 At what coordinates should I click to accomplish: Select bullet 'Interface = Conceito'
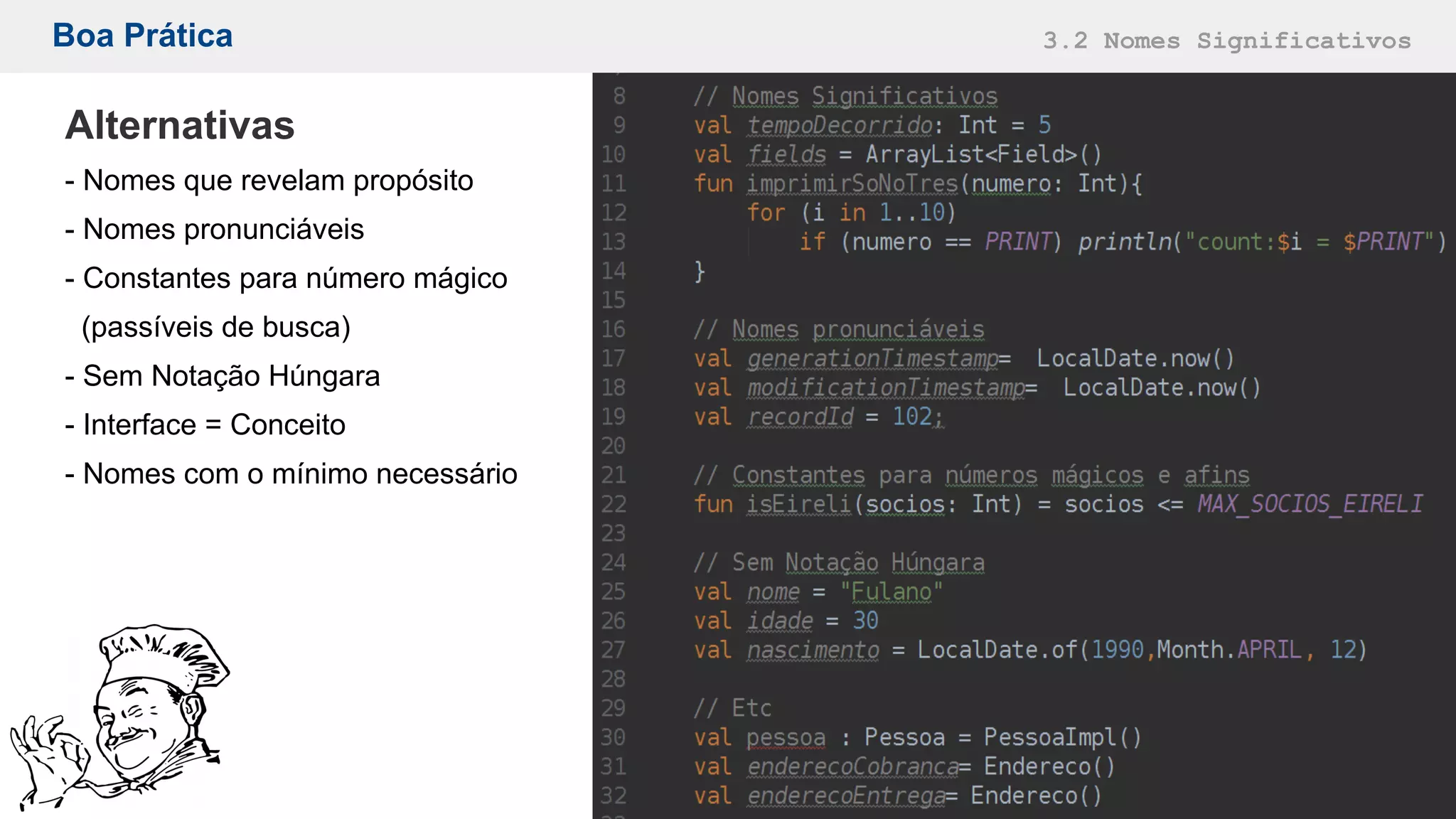point(214,425)
